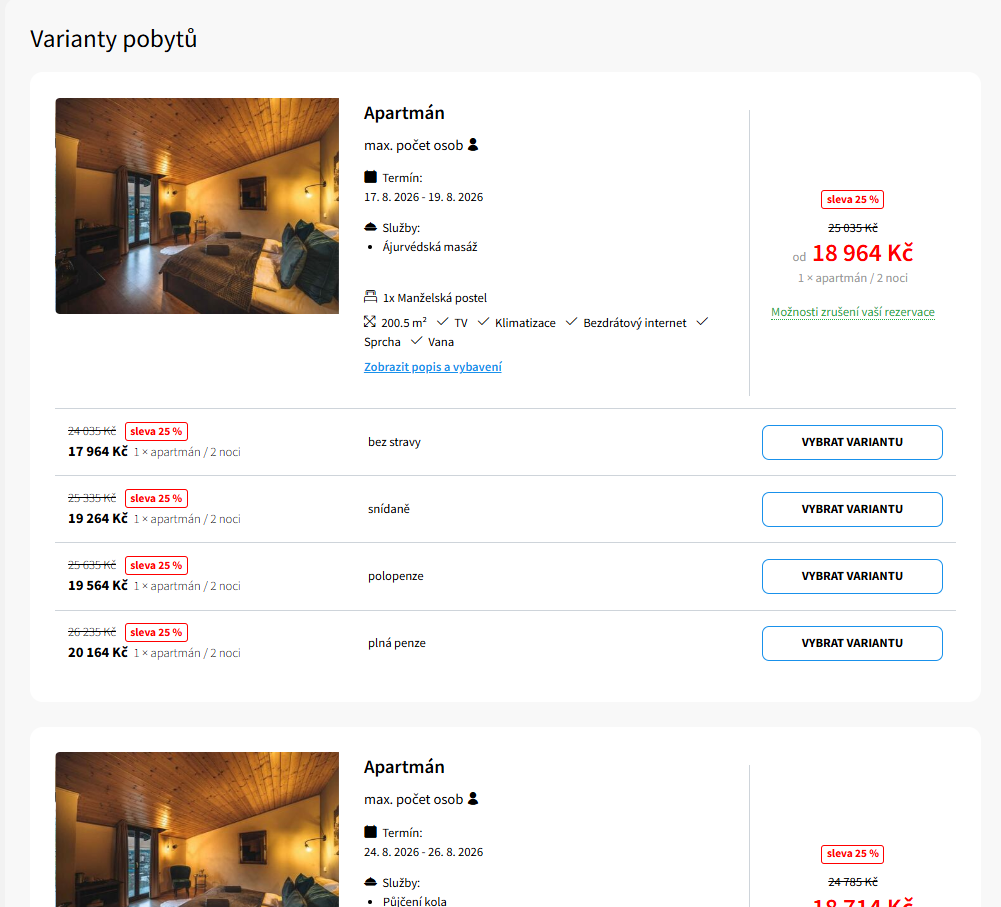Viewport: 1001px width, 907px height.
Task: Click 'Bezdrátový internet' amenity text
Action: 635,323
